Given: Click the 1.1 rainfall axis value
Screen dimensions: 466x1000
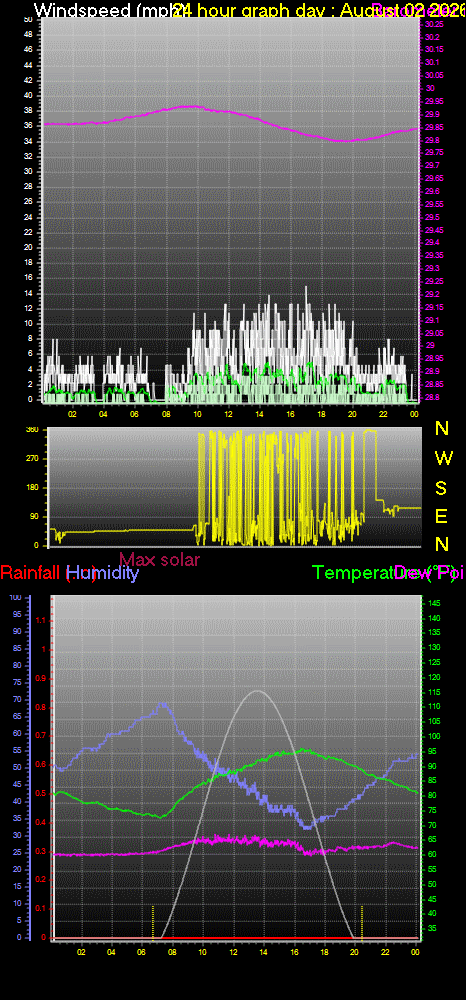Looking at the screenshot, I should tap(43, 620).
